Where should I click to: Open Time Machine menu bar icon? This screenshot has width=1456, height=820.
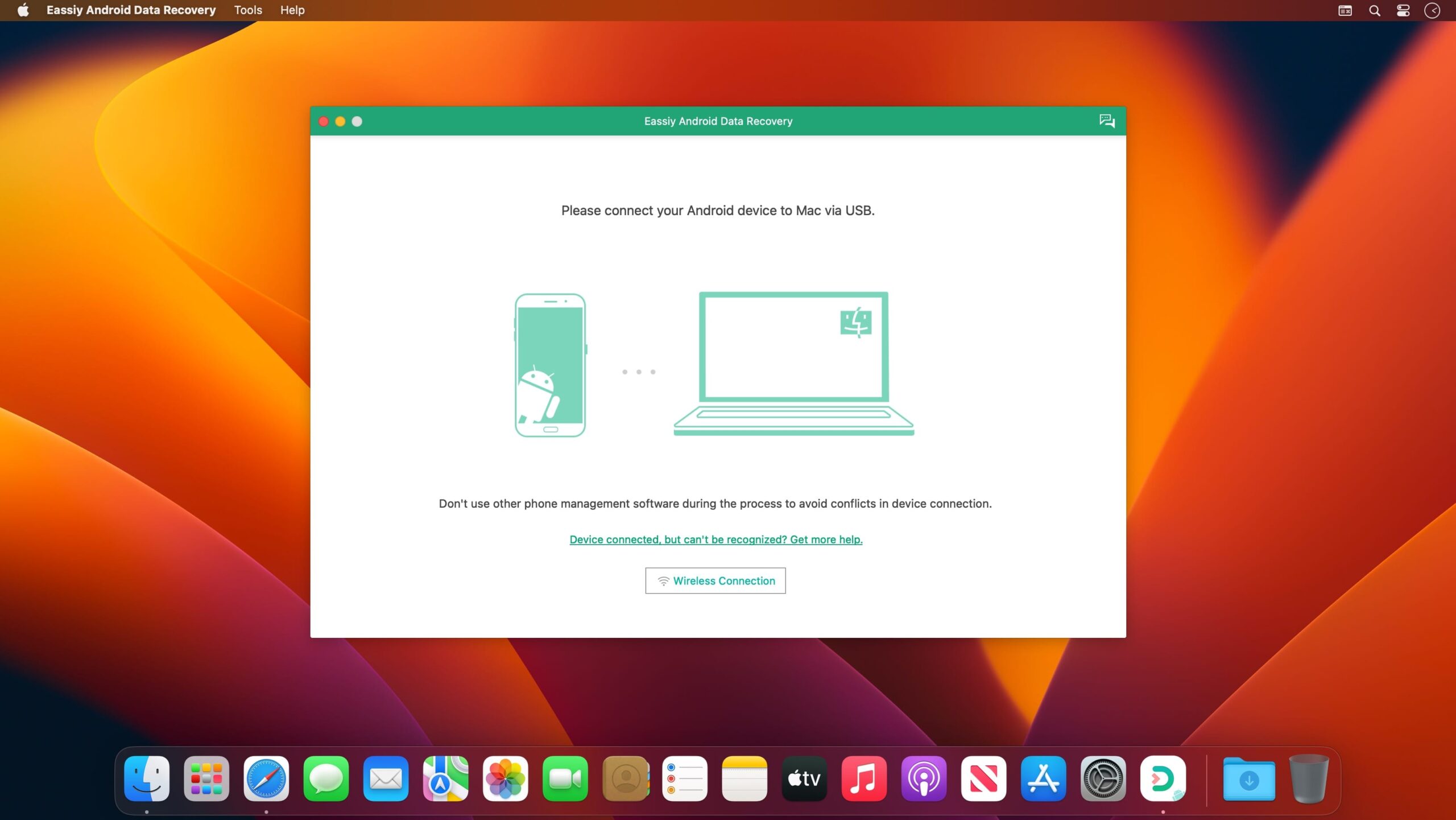pos(1432,10)
